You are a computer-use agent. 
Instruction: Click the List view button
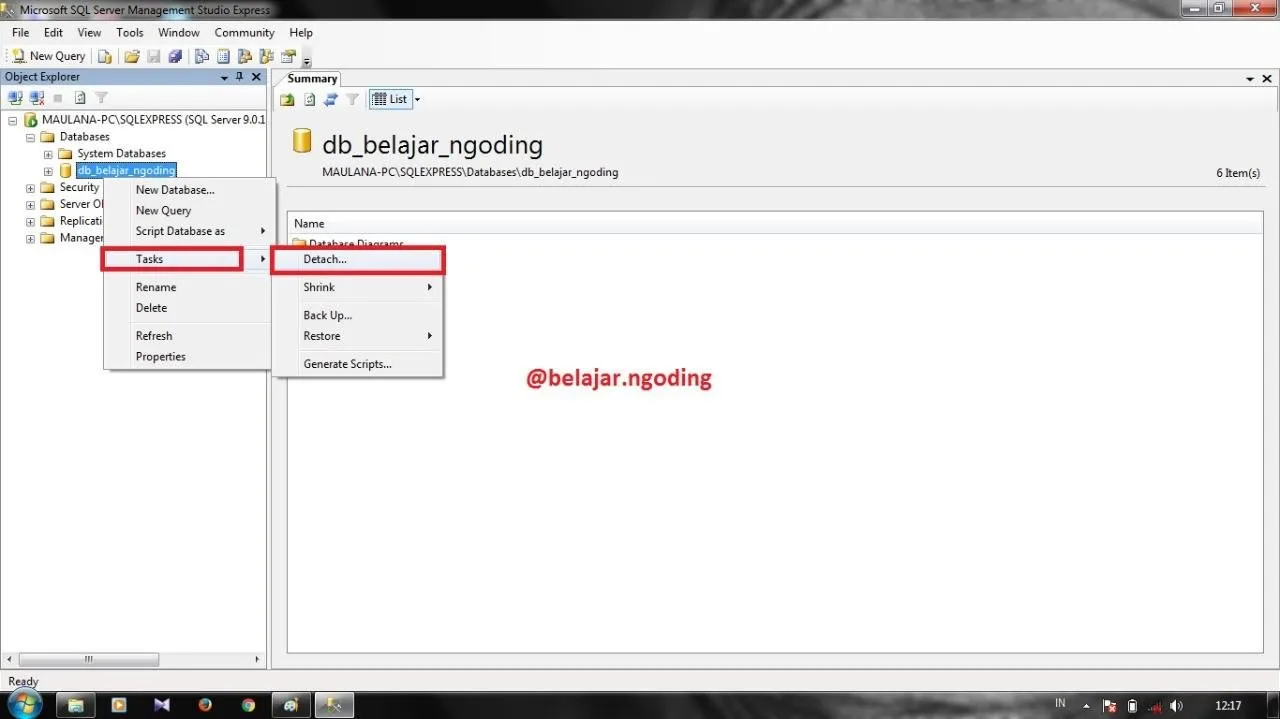click(x=390, y=99)
